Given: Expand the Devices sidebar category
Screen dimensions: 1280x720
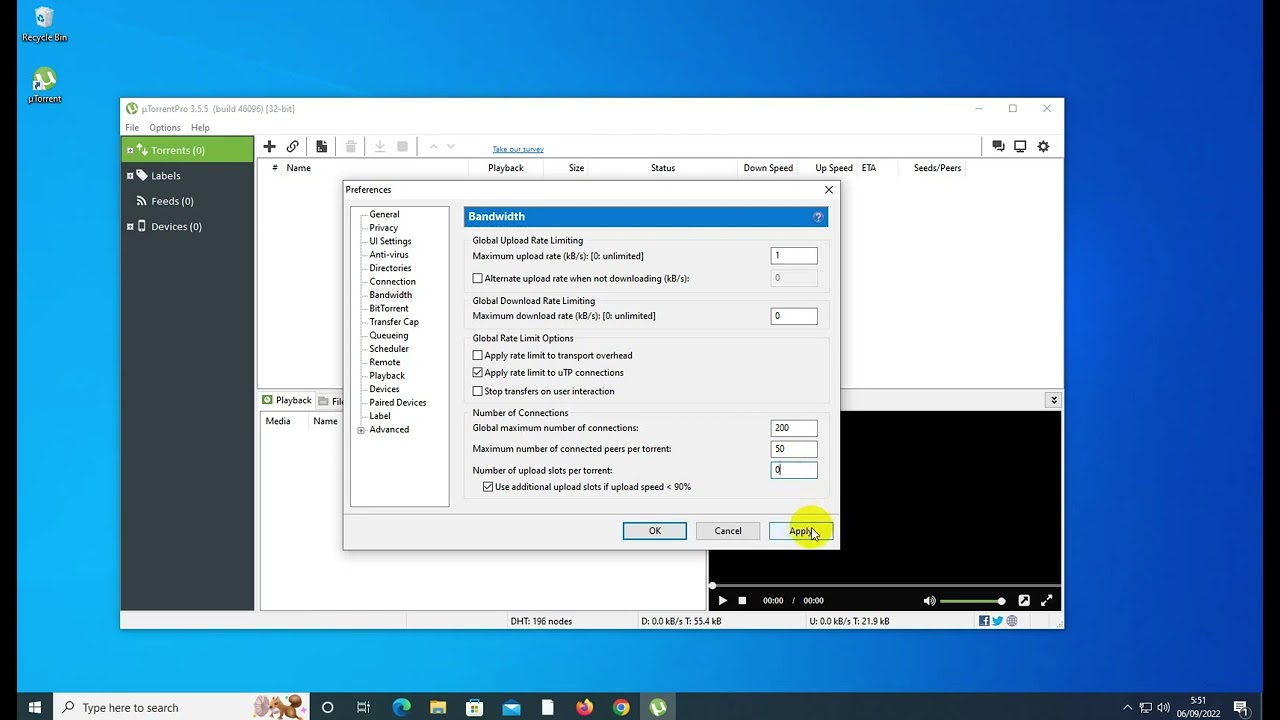Looking at the screenshot, I should [130, 227].
